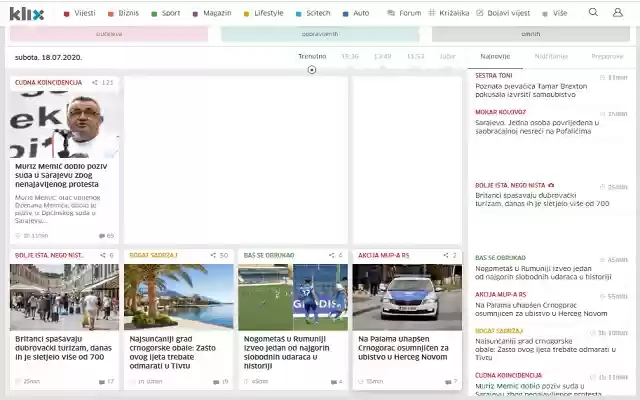Image resolution: width=640 pixels, height=400 pixels.
Task: Open comments icon on Na Palama uhapšen card
Action: click(448, 382)
